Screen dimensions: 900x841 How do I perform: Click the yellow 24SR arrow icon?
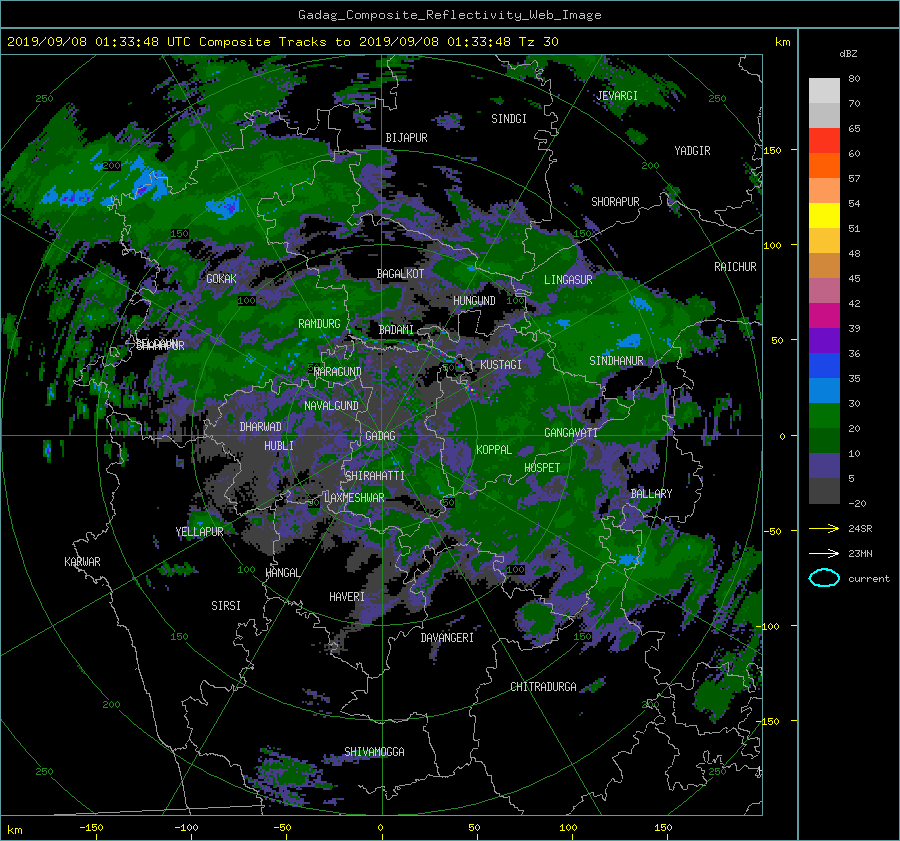[824, 528]
